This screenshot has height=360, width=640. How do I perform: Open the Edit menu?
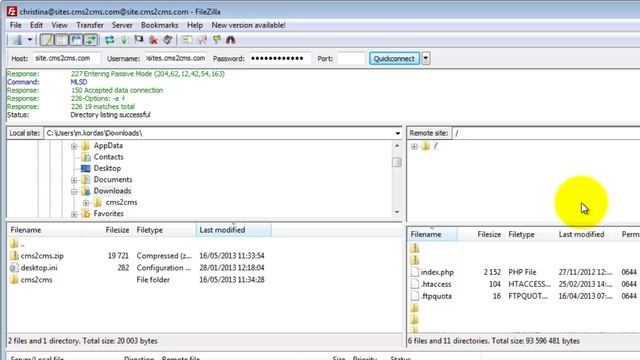pos(36,25)
